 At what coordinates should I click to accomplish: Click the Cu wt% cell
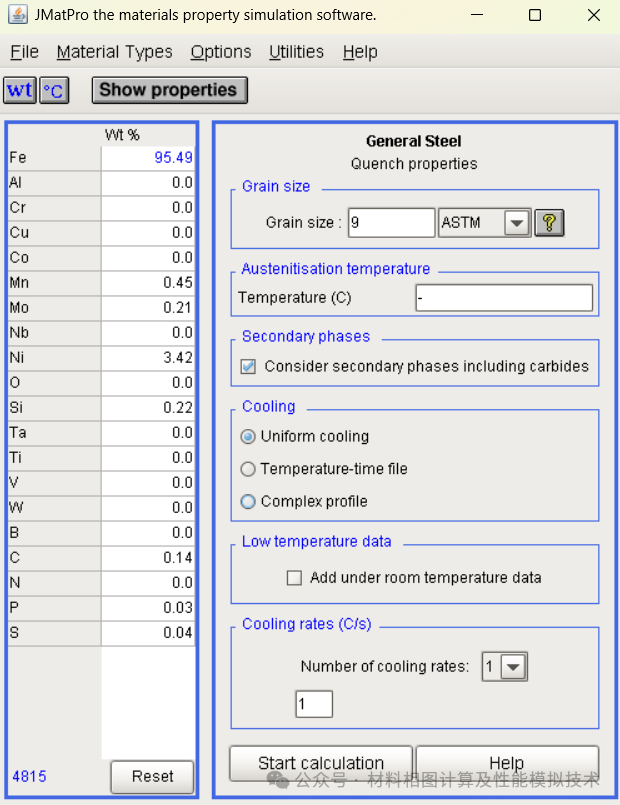[x=148, y=233]
